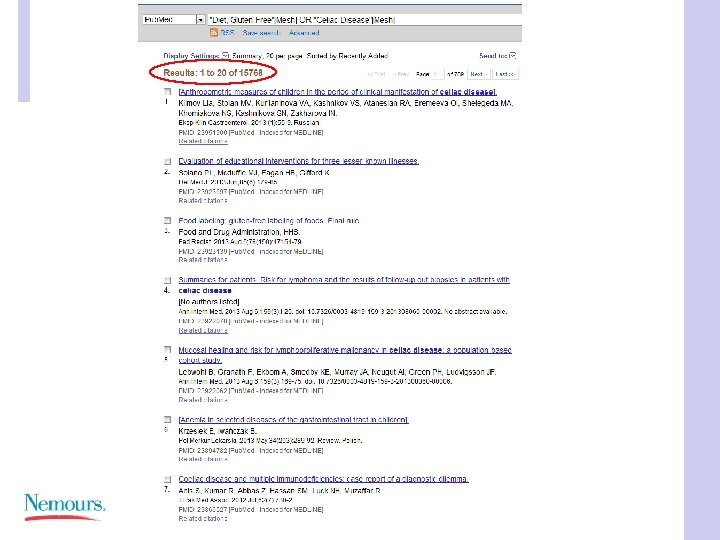720x540 pixels.
Task: Check the box for result 5, Mucosal healing
Action: click(x=168, y=350)
